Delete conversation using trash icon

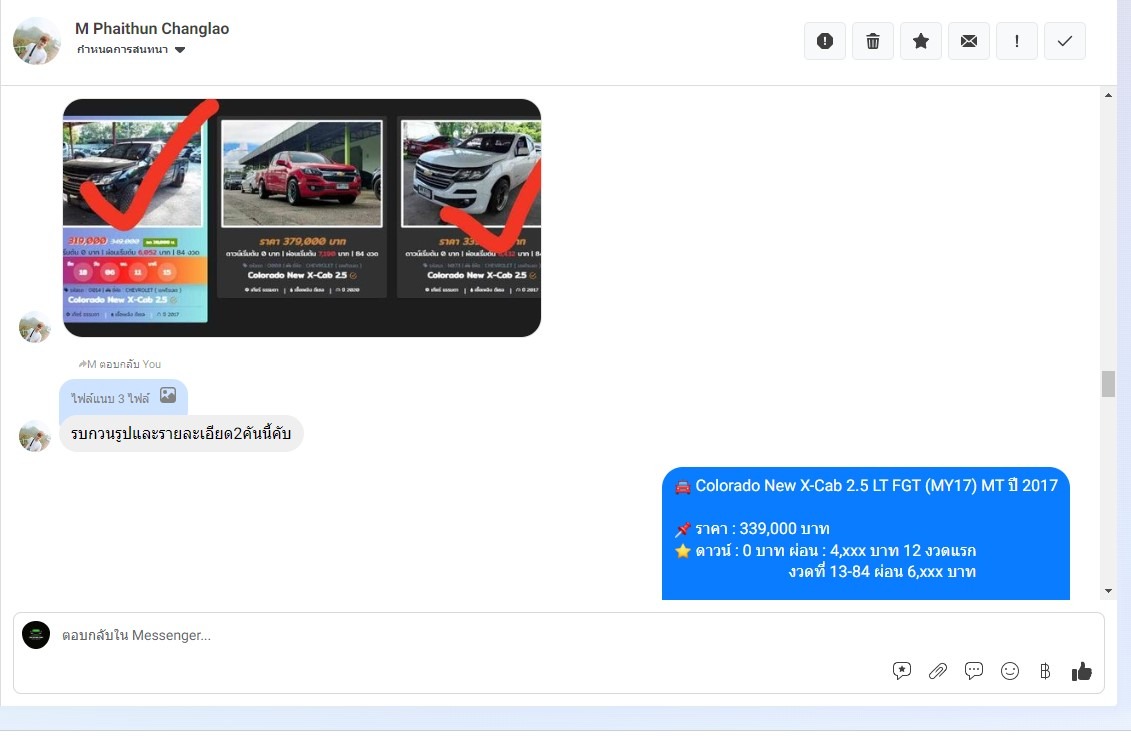point(873,41)
